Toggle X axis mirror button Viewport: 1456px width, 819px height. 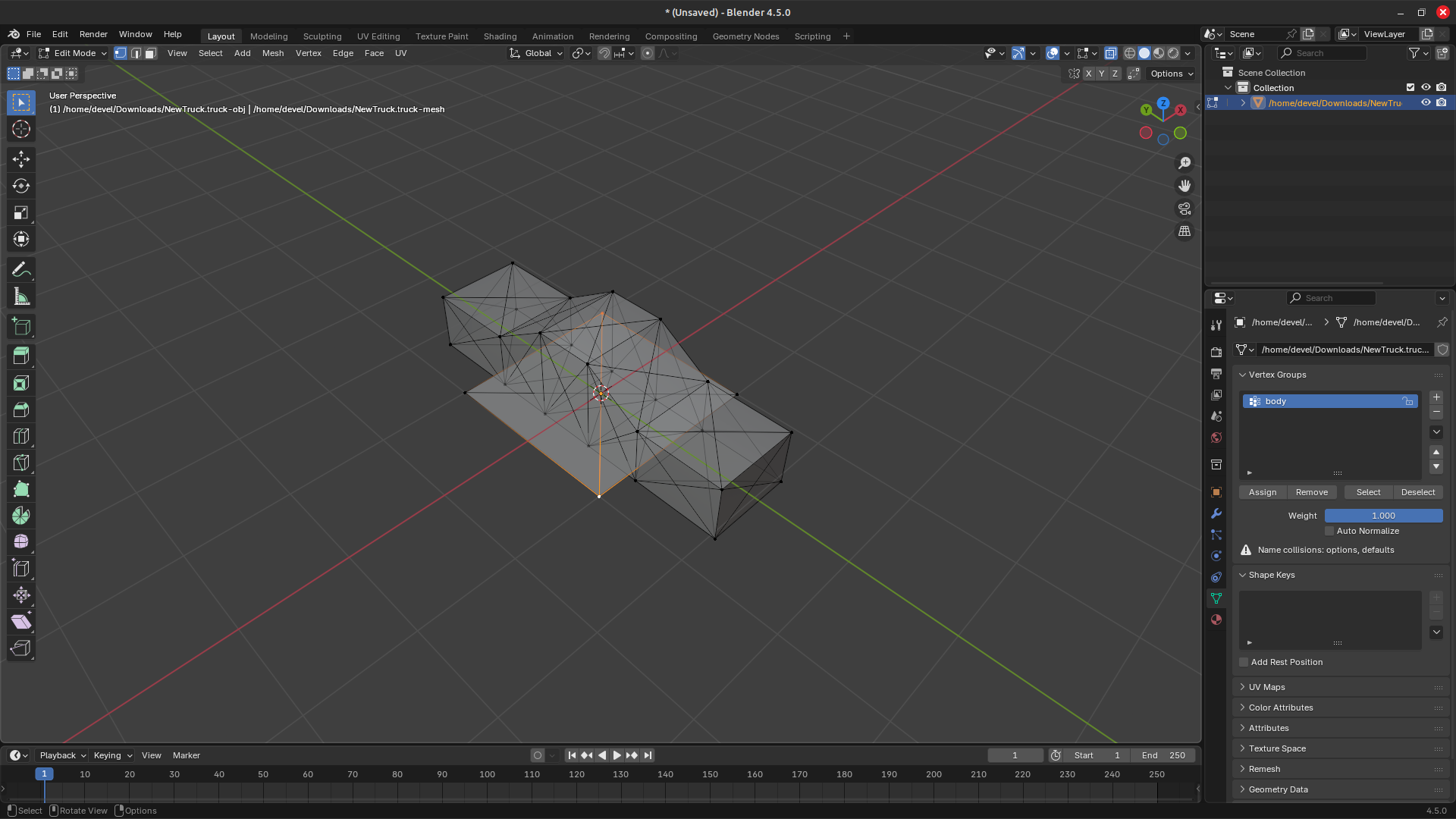(x=1089, y=74)
